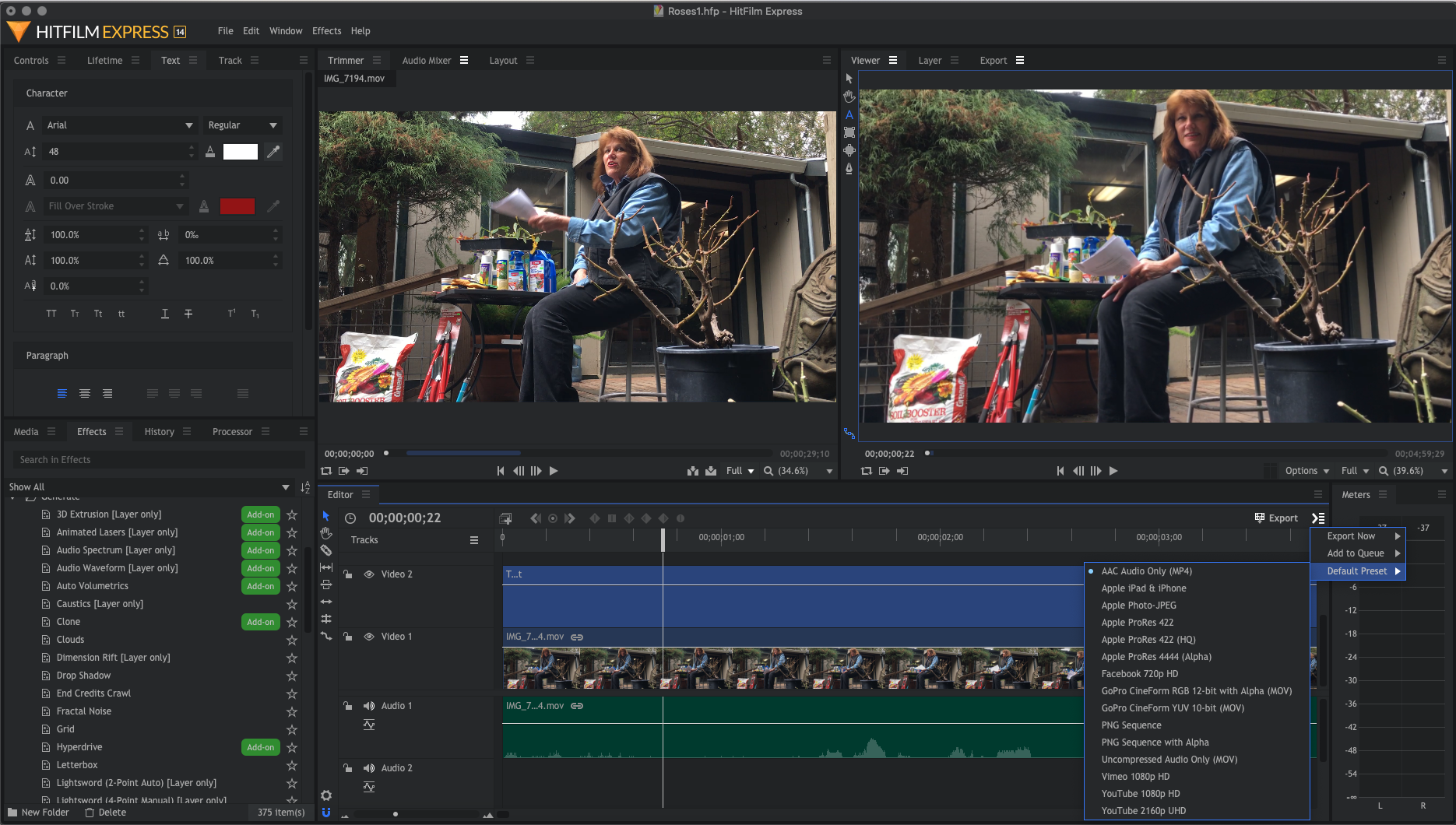The image size is (1456, 825).
Task: Play the Trimmer clip
Action: 554,471
